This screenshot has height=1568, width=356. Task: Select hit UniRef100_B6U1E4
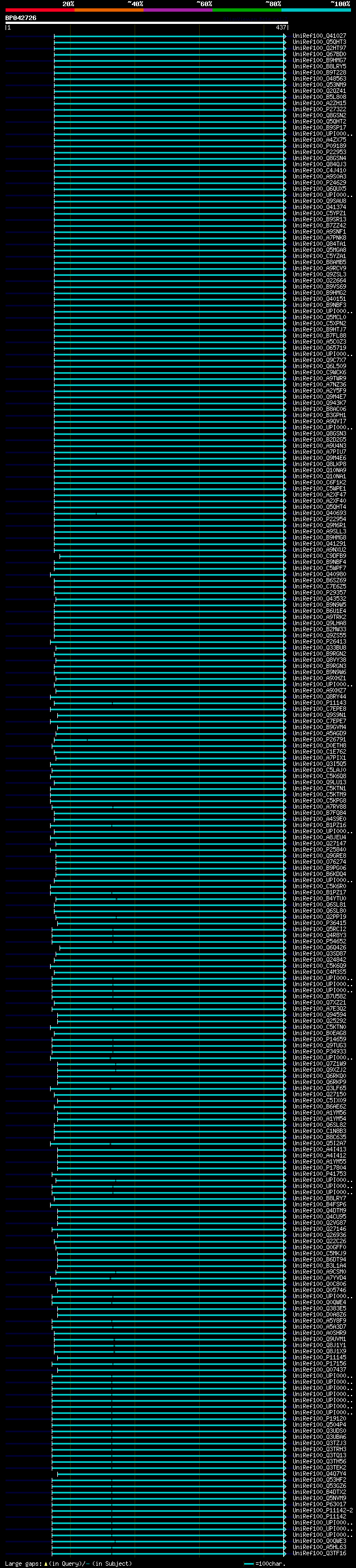click(319, 611)
